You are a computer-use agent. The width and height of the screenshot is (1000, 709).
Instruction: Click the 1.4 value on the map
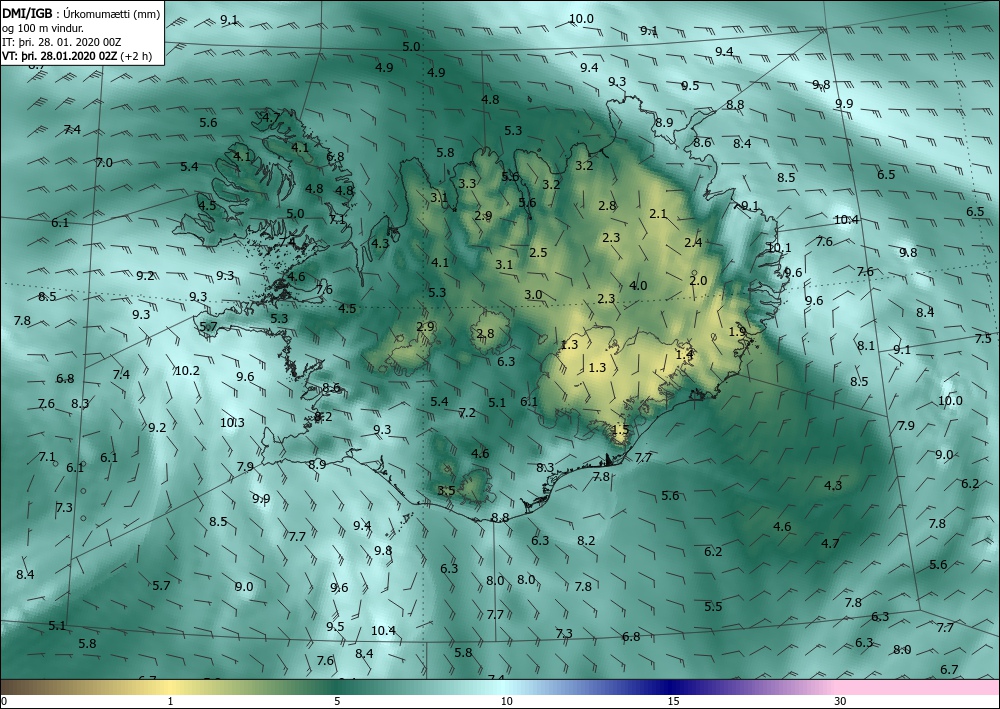tap(684, 354)
